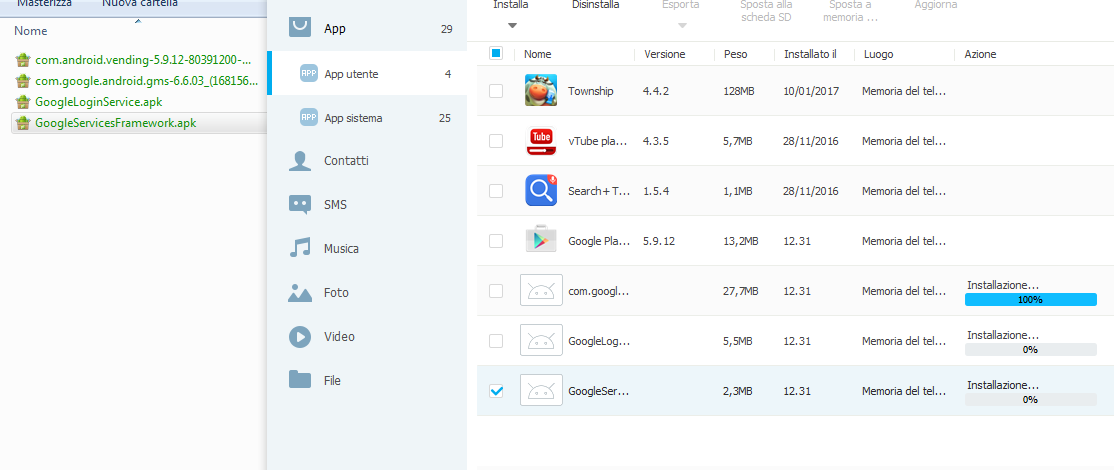Sort by Nome column in app table

click(x=538, y=54)
